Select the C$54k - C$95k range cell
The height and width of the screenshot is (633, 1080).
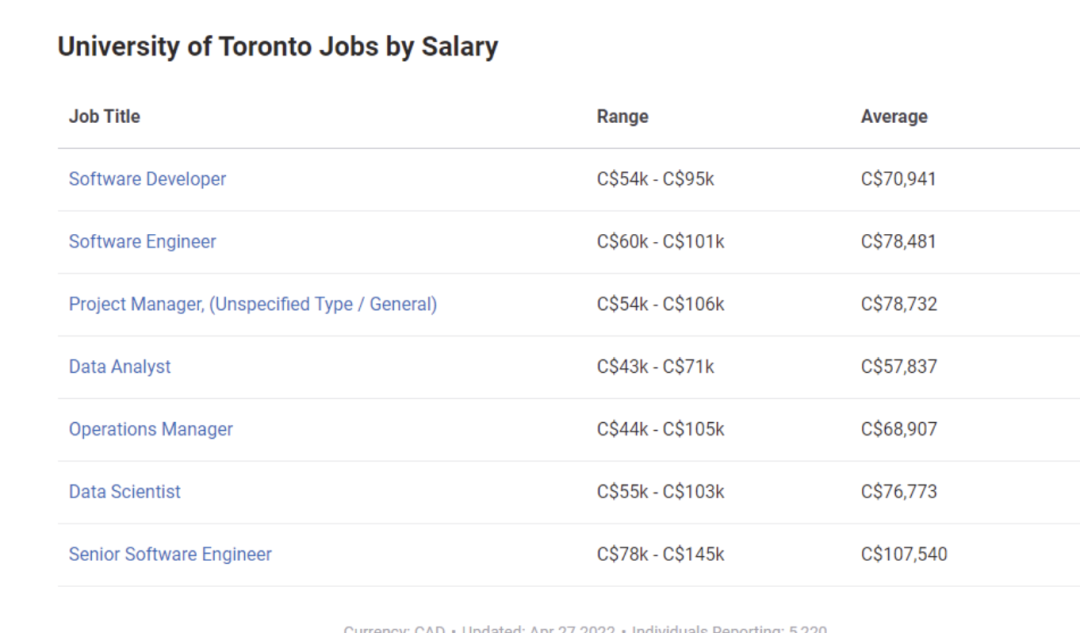pyautogui.click(x=655, y=179)
